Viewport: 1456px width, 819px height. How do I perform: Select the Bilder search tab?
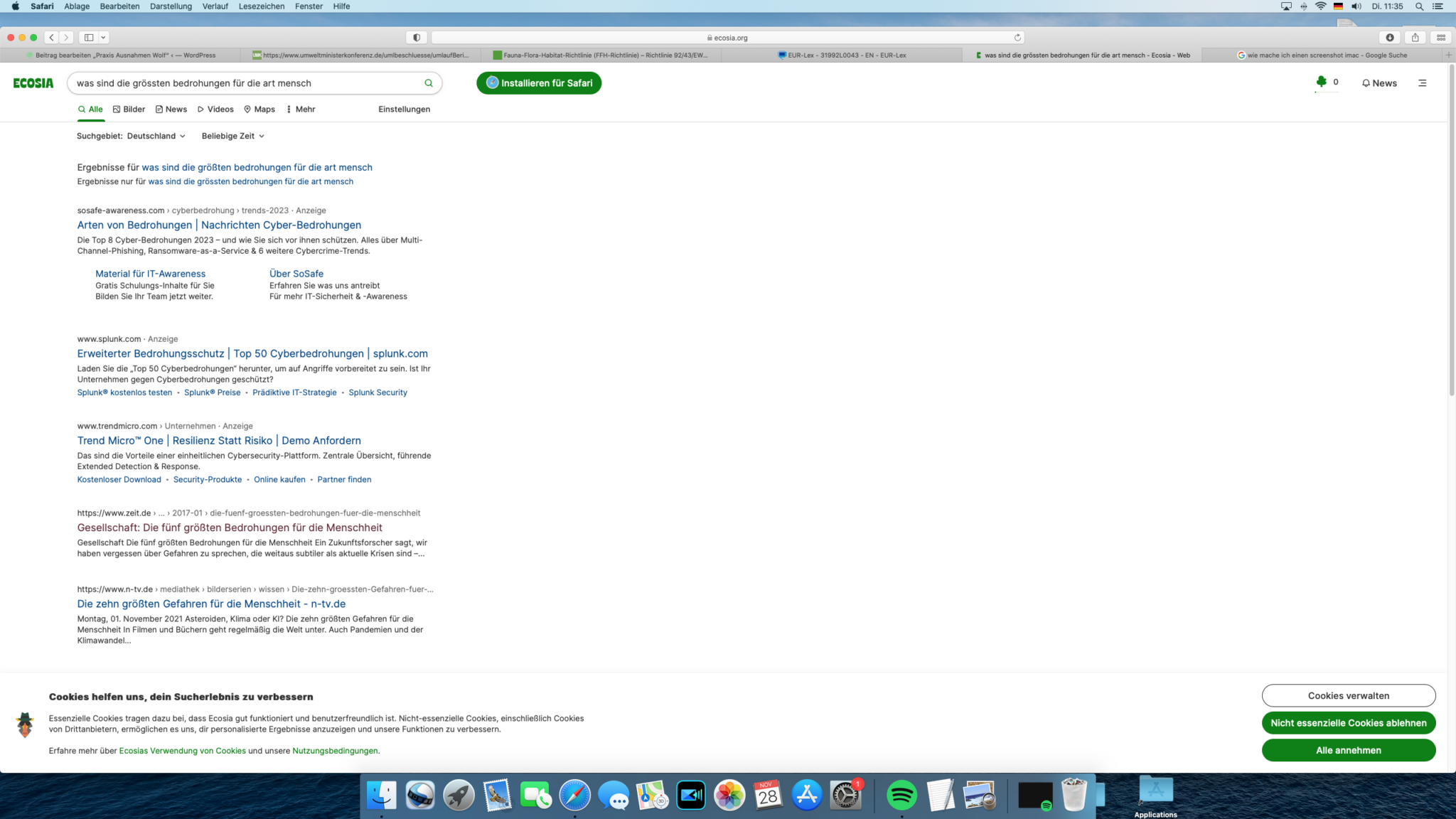(x=129, y=109)
